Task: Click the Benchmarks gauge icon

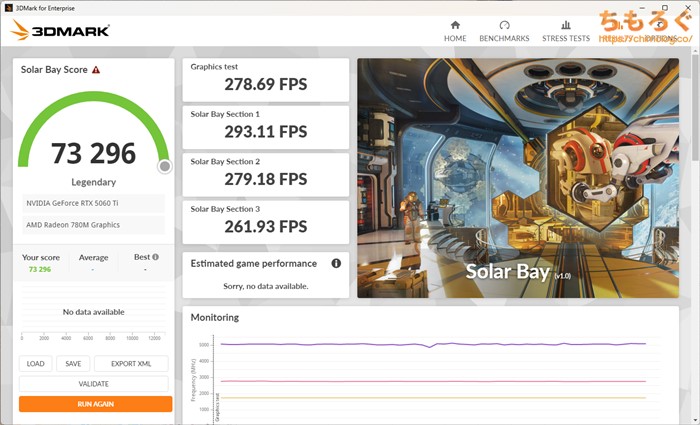Action: click(x=504, y=25)
